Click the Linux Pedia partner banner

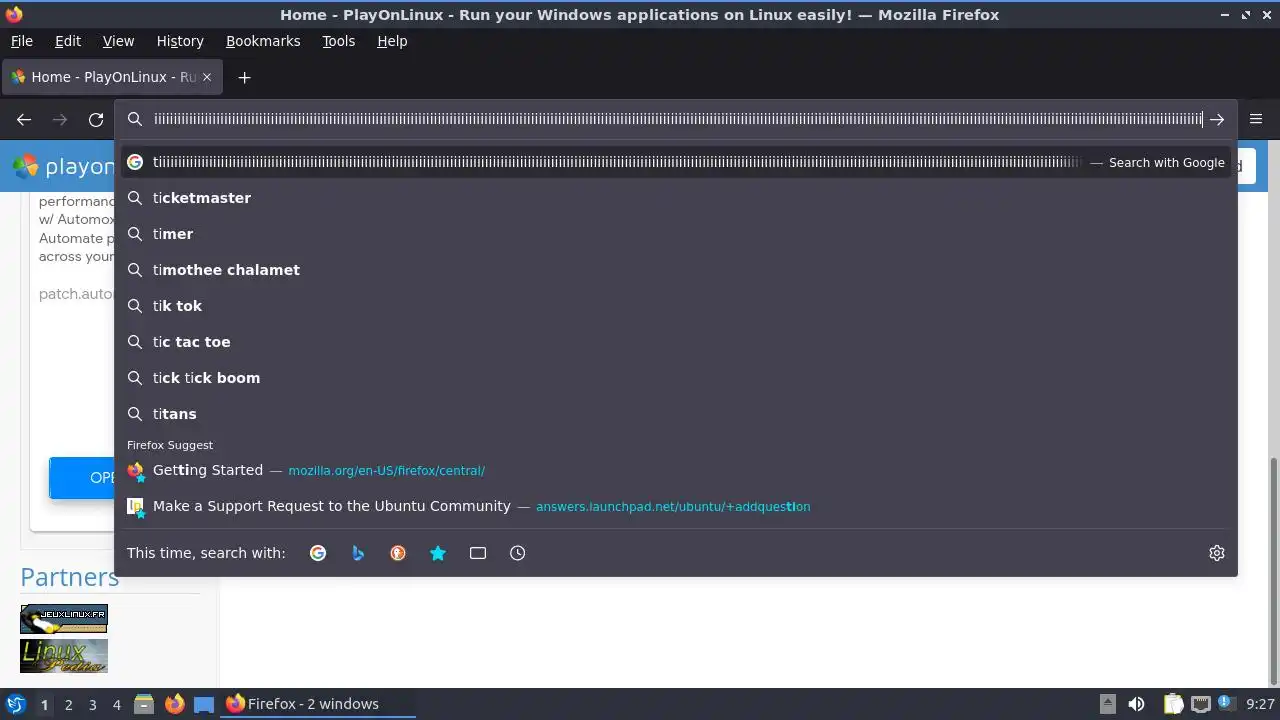pyautogui.click(x=64, y=656)
